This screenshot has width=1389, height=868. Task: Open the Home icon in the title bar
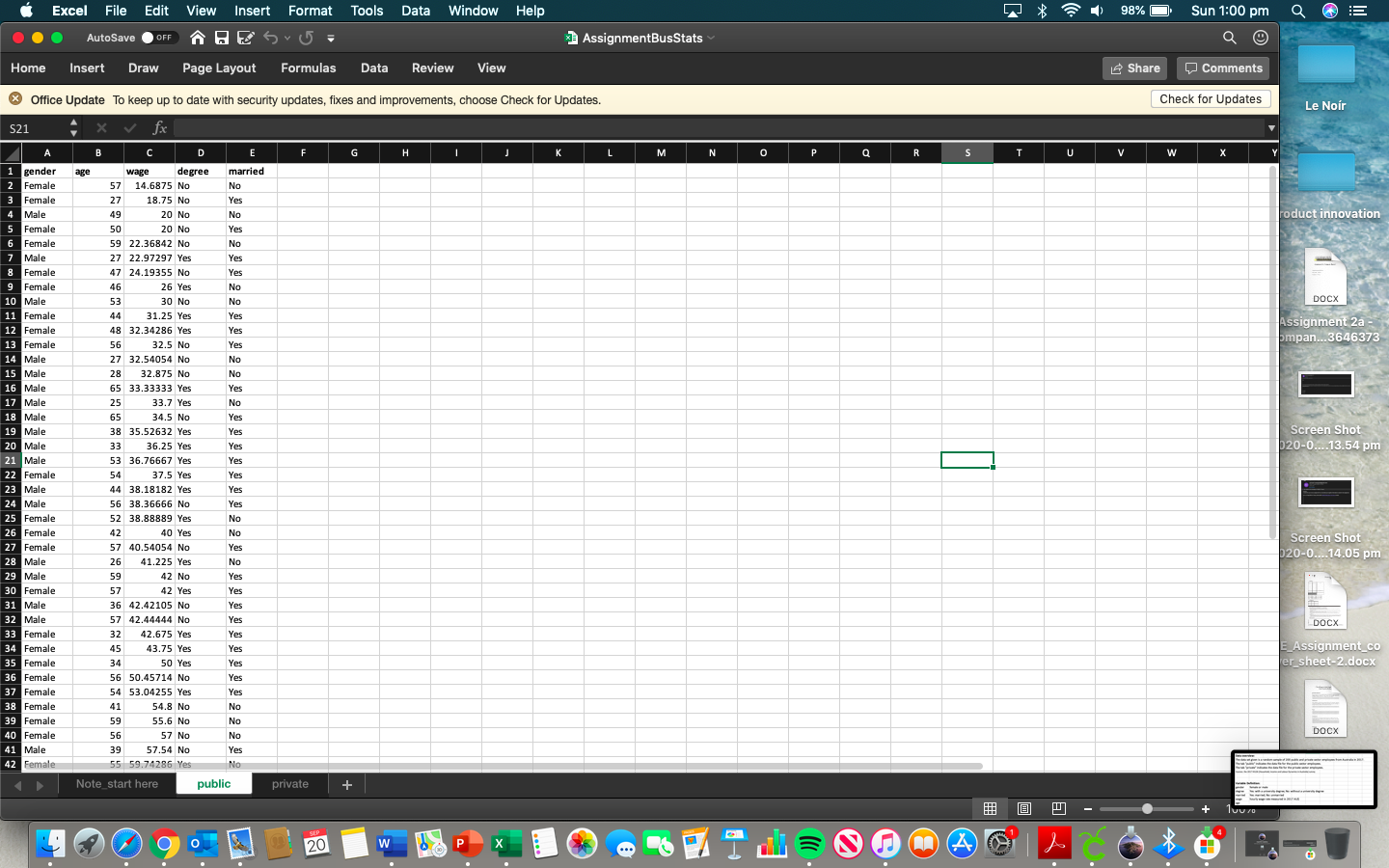198,38
